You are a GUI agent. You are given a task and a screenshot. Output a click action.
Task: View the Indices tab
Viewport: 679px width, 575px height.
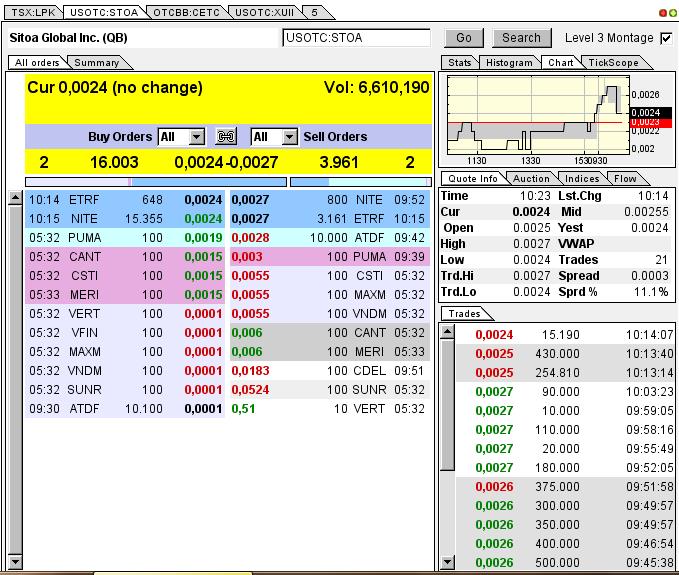tap(582, 179)
